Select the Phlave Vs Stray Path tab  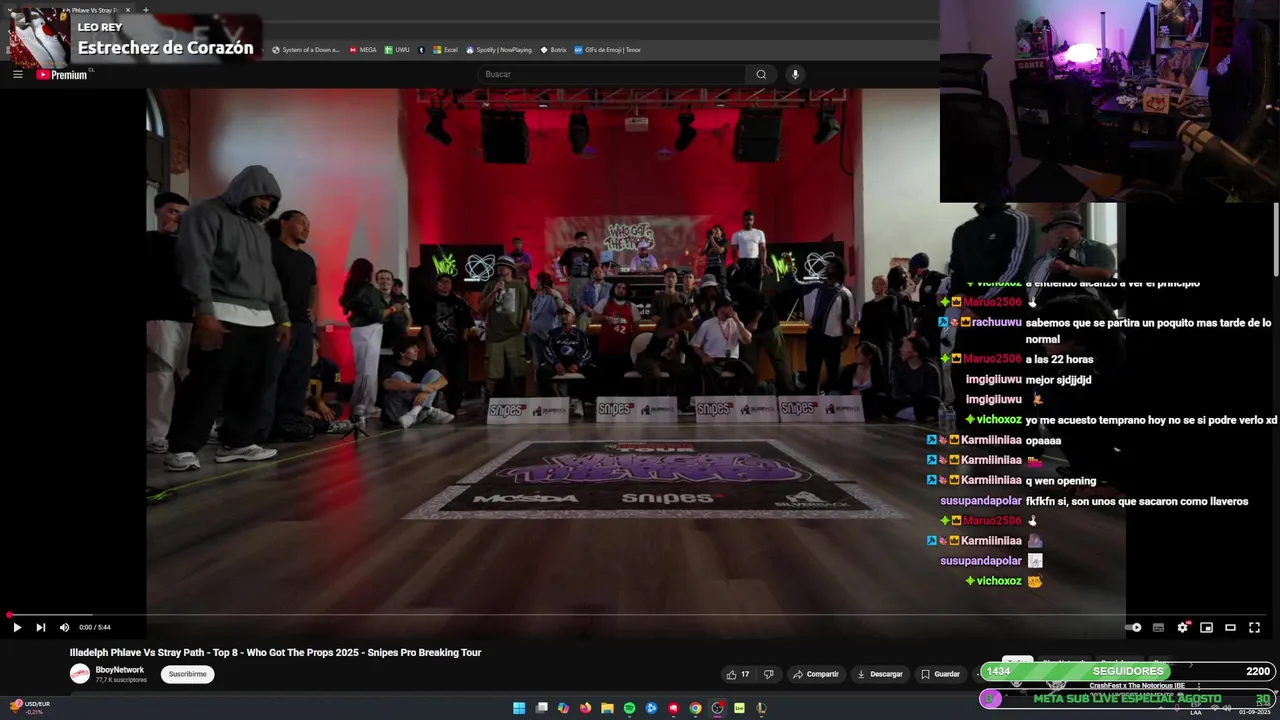coord(95,10)
